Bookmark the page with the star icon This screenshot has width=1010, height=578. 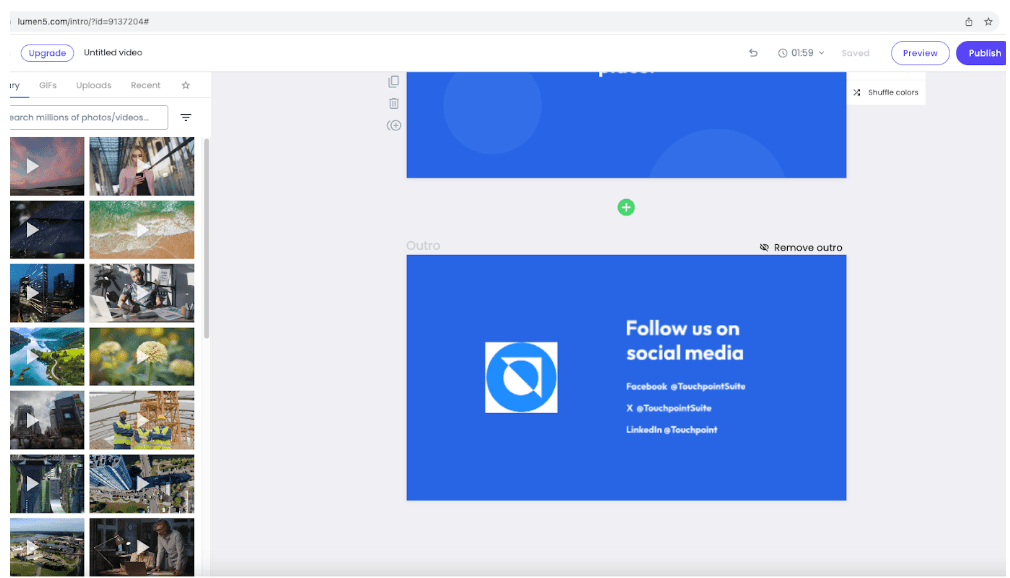(x=989, y=20)
